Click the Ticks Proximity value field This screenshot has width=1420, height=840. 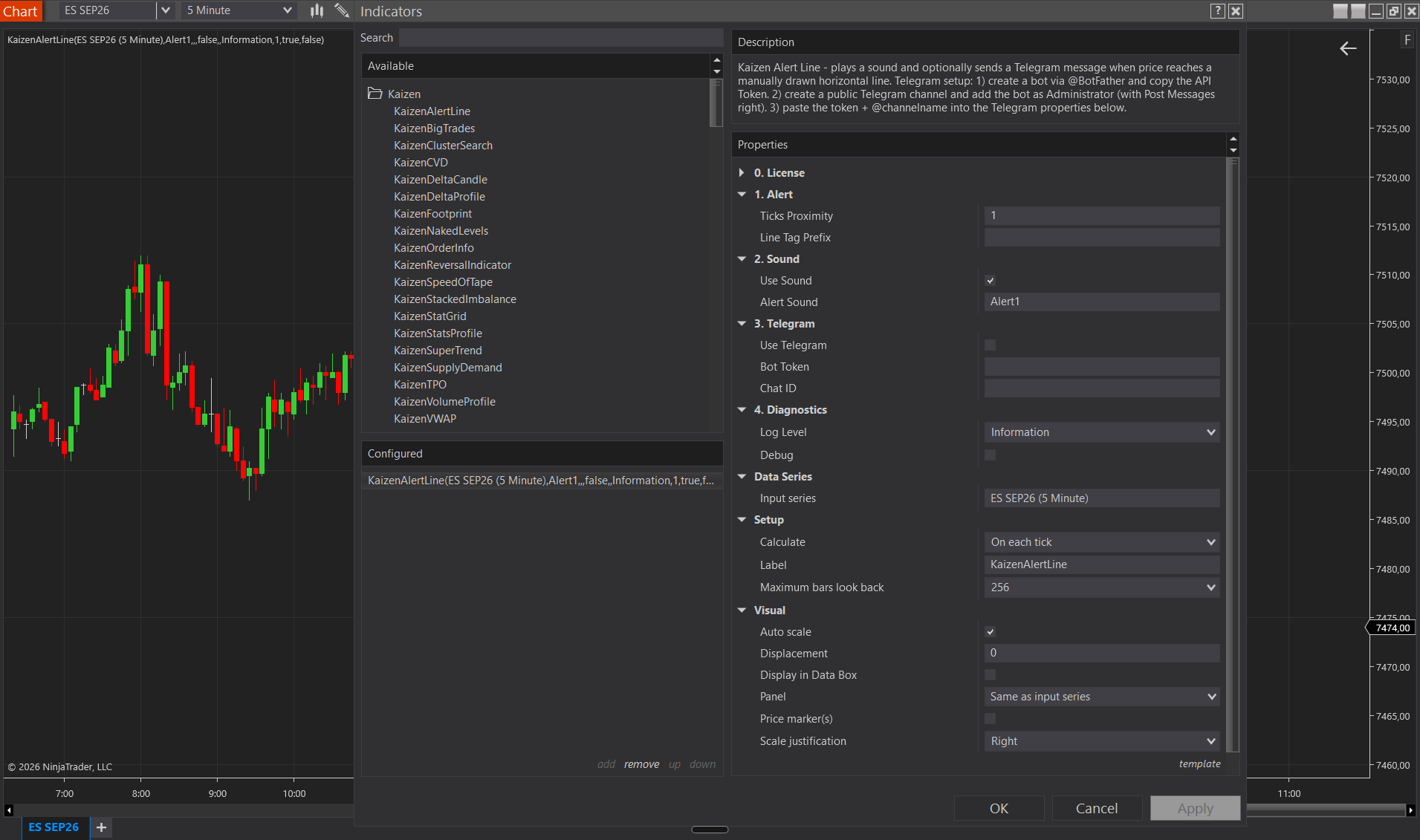[x=1102, y=216]
